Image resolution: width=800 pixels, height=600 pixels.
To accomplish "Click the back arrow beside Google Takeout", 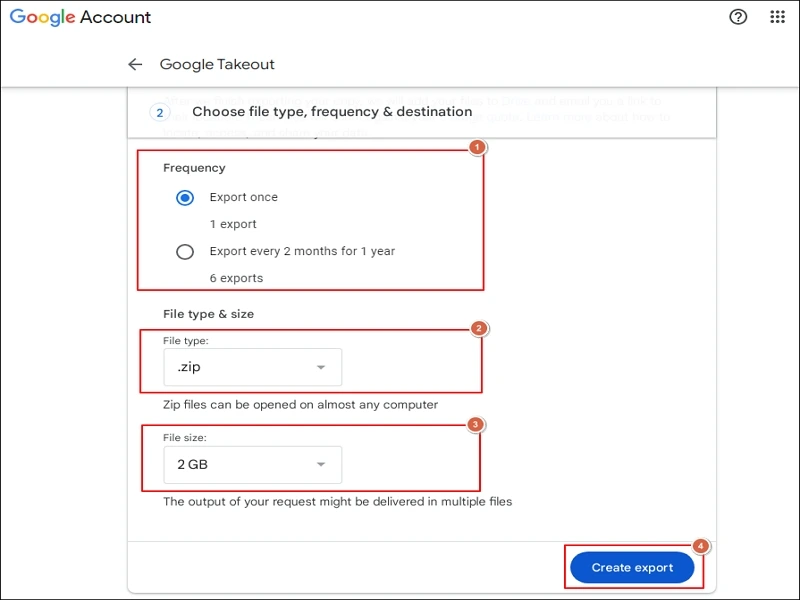I will (x=135, y=64).
